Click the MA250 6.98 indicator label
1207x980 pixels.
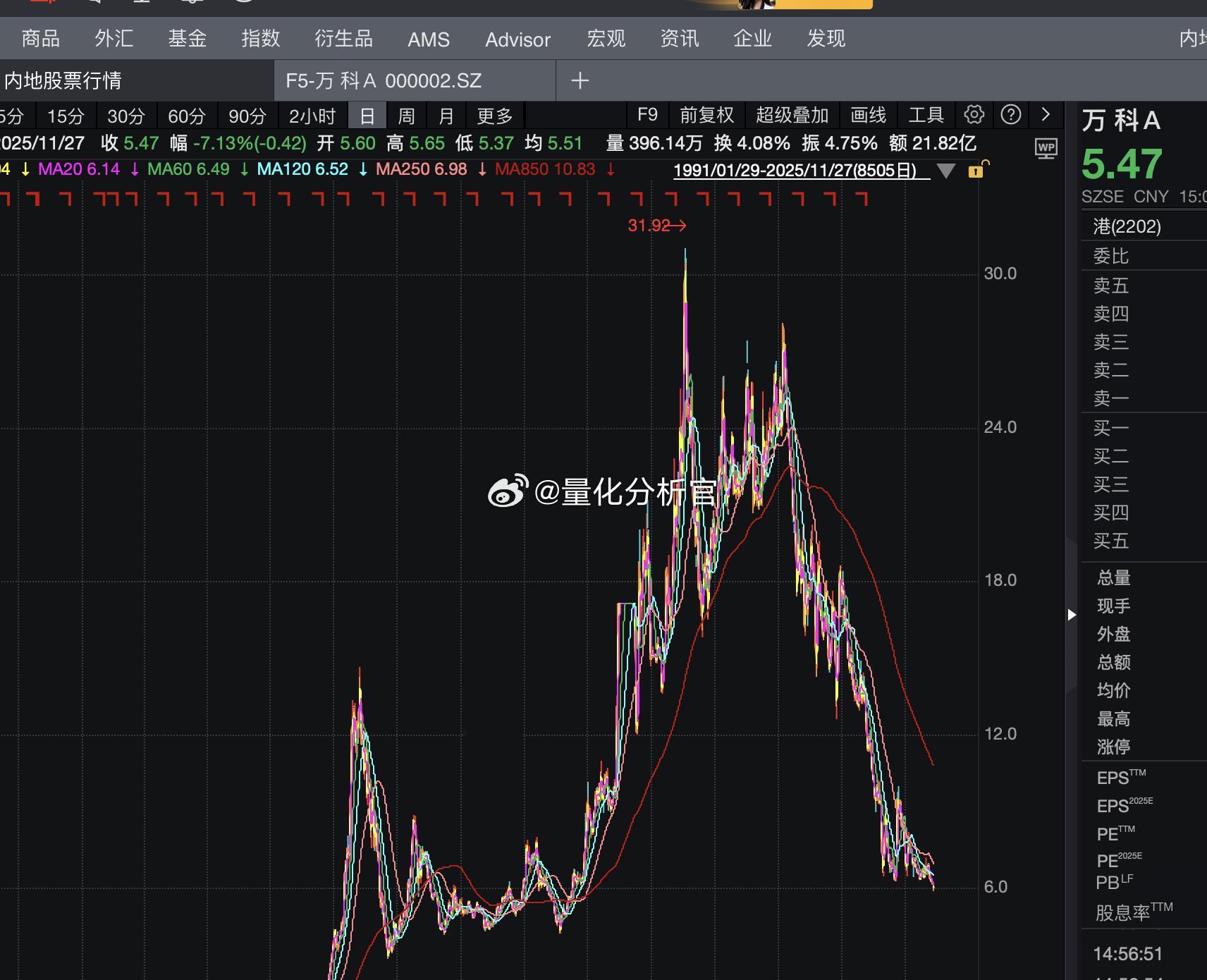[422, 169]
